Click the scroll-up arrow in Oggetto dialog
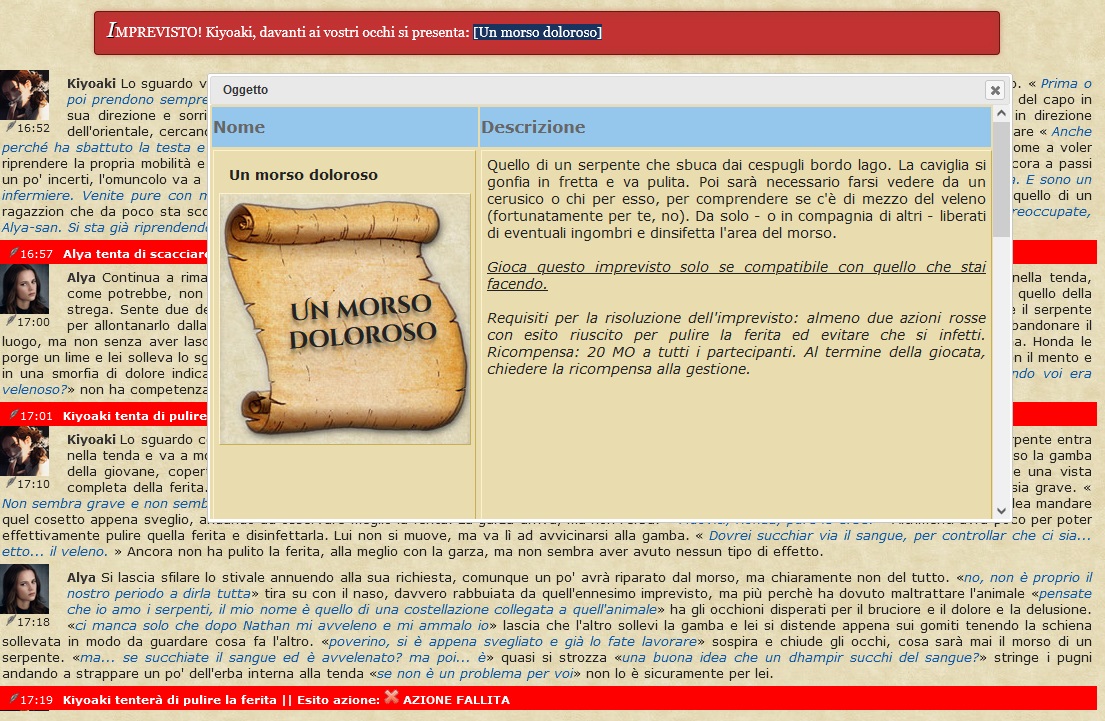 tap(1001, 114)
